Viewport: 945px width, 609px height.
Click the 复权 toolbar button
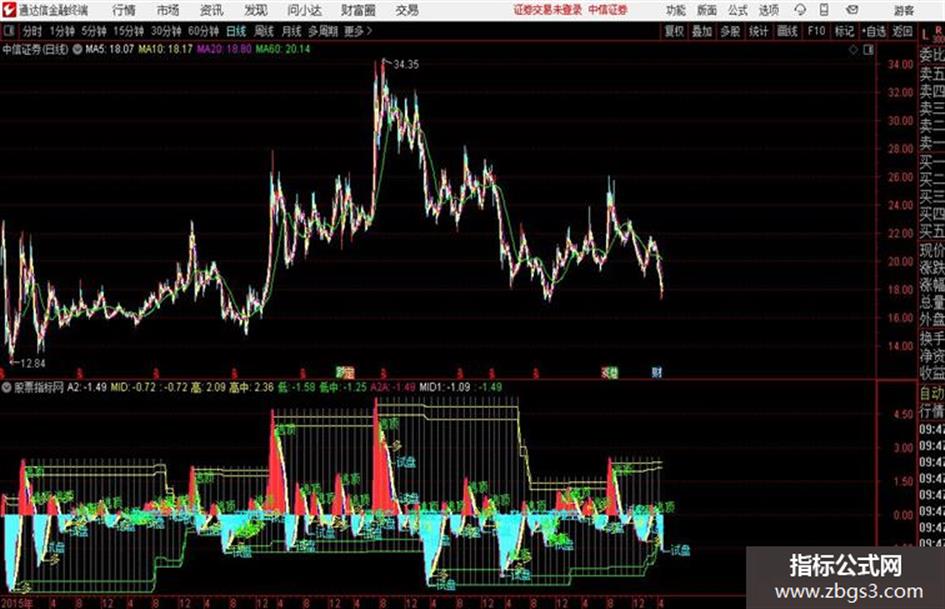point(674,31)
